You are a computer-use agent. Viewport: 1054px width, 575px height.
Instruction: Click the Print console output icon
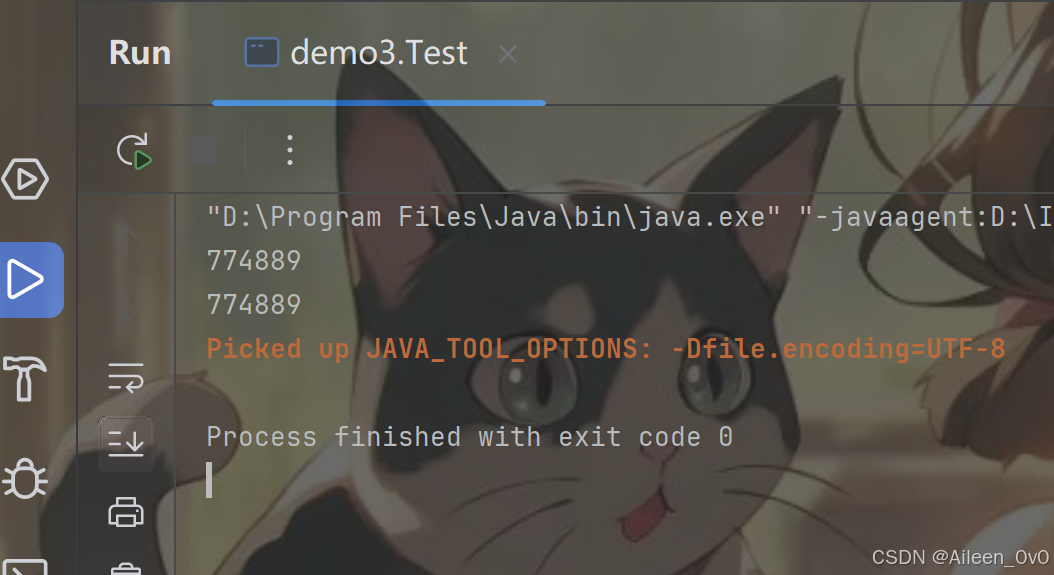coord(126,512)
